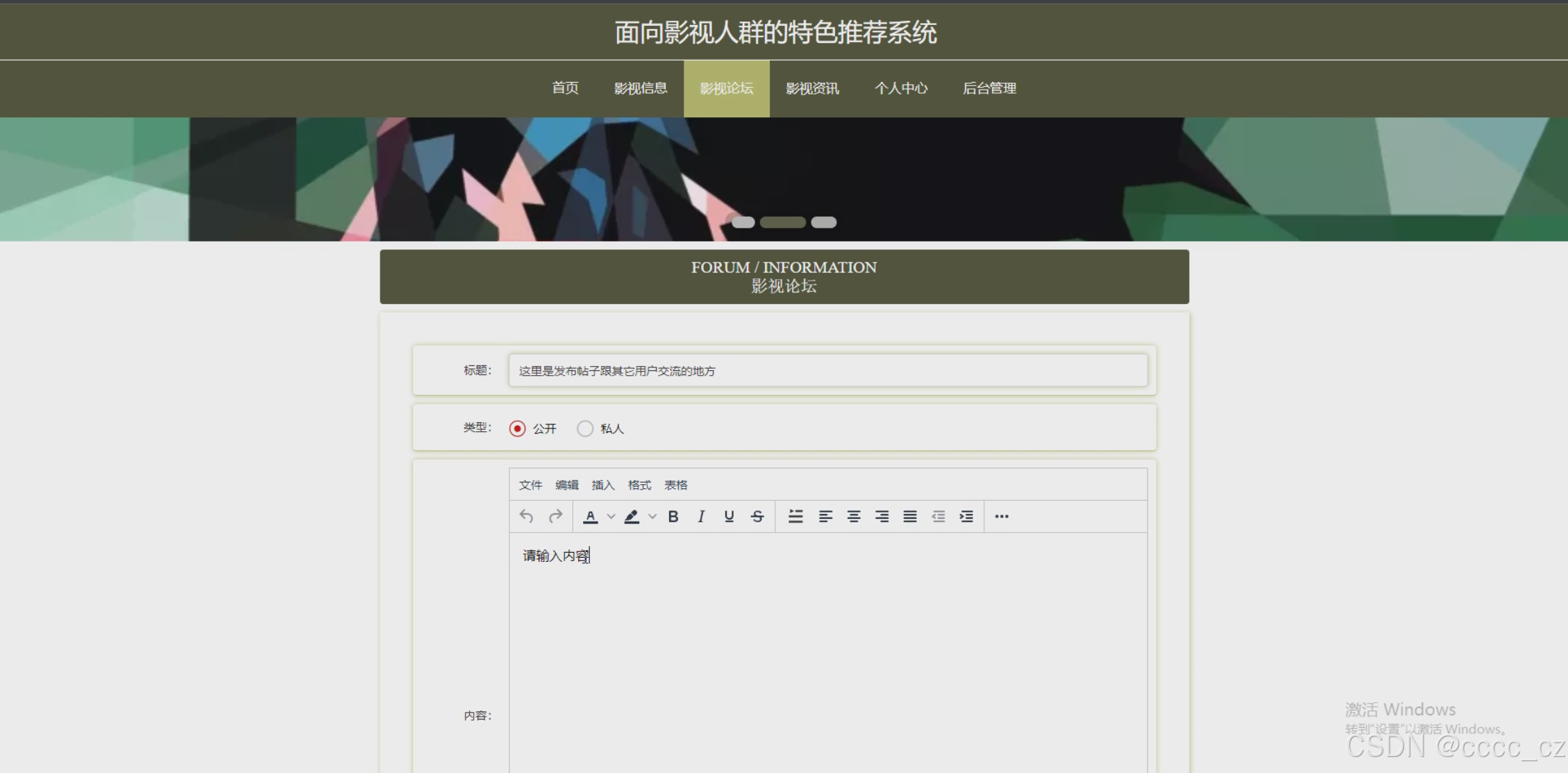Center align the editor text
This screenshot has height=773, width=1568.
pos(853,516)
